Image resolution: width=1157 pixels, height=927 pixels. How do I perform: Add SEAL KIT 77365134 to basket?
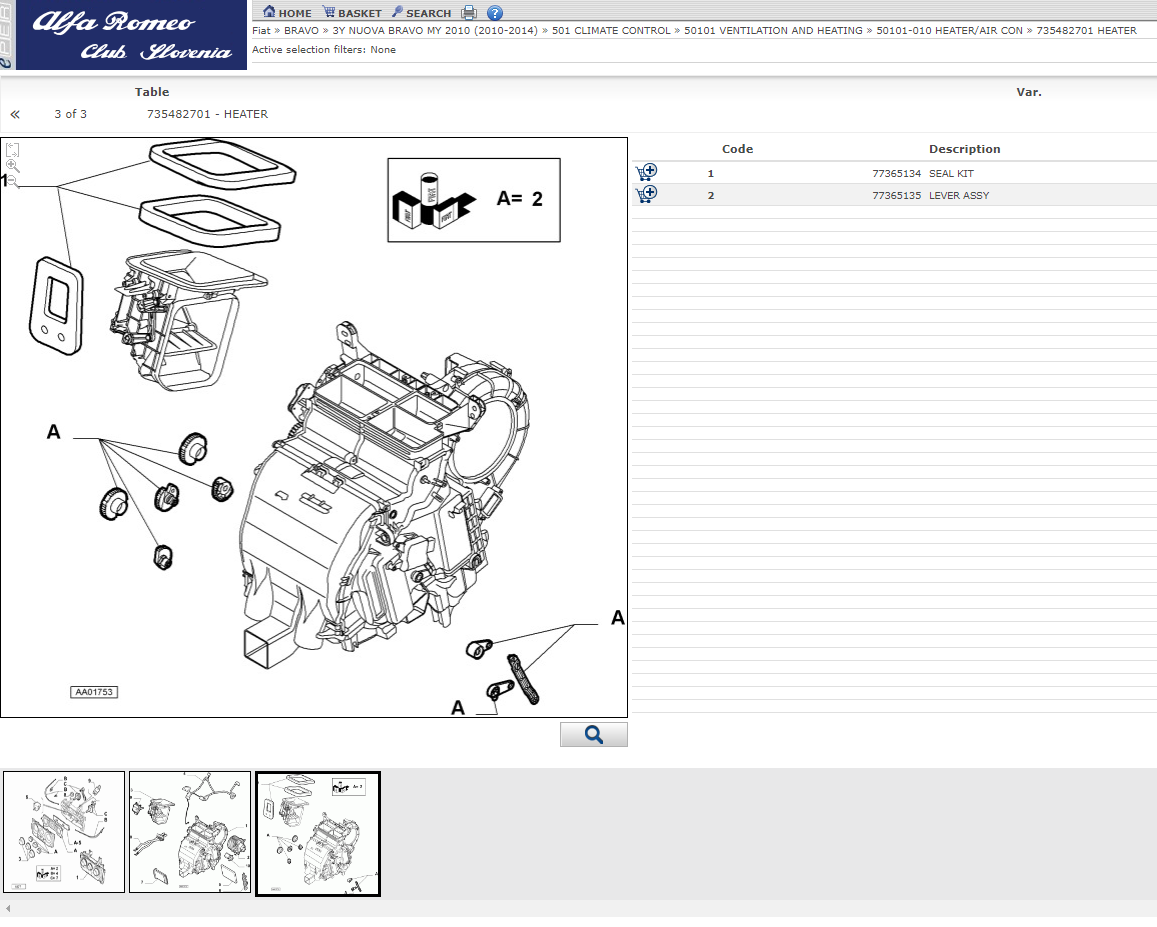[646, 173]
